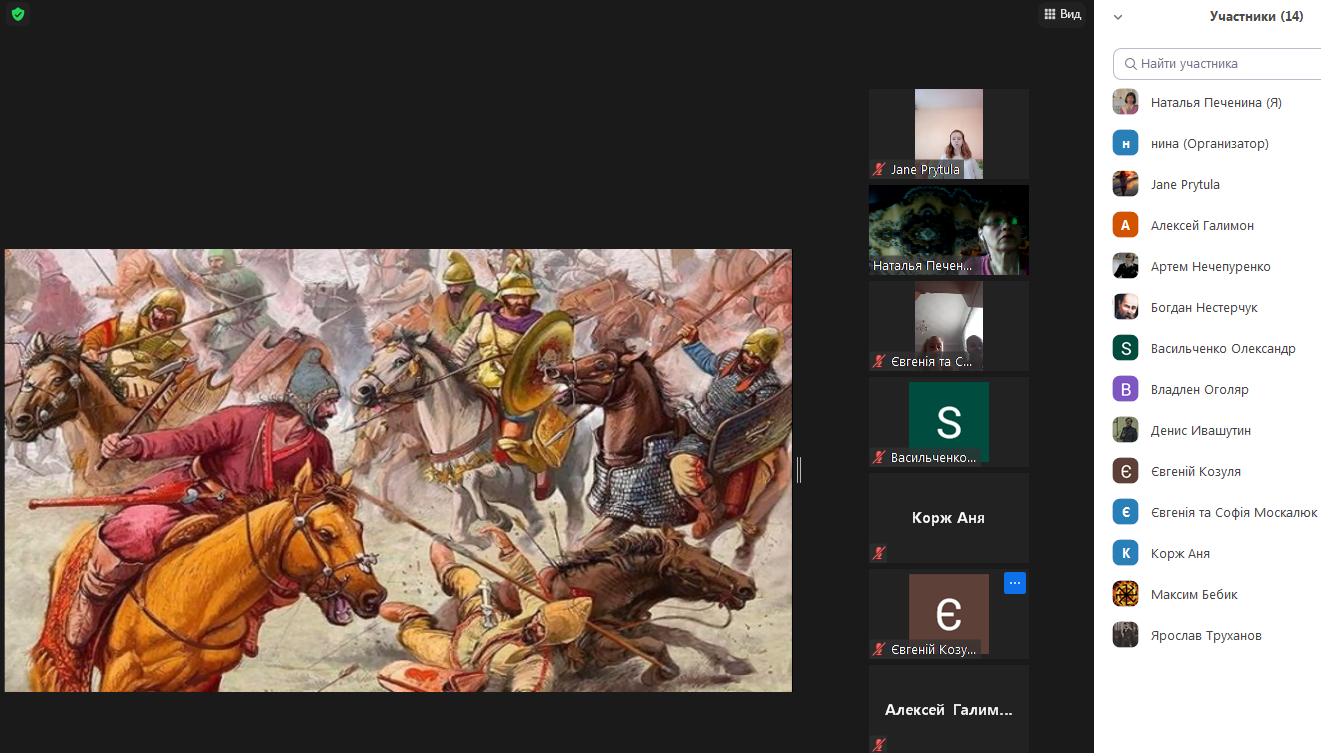Click Євгенія та С... video thumbnail
1321x753 pixels.
click(948, 326)
